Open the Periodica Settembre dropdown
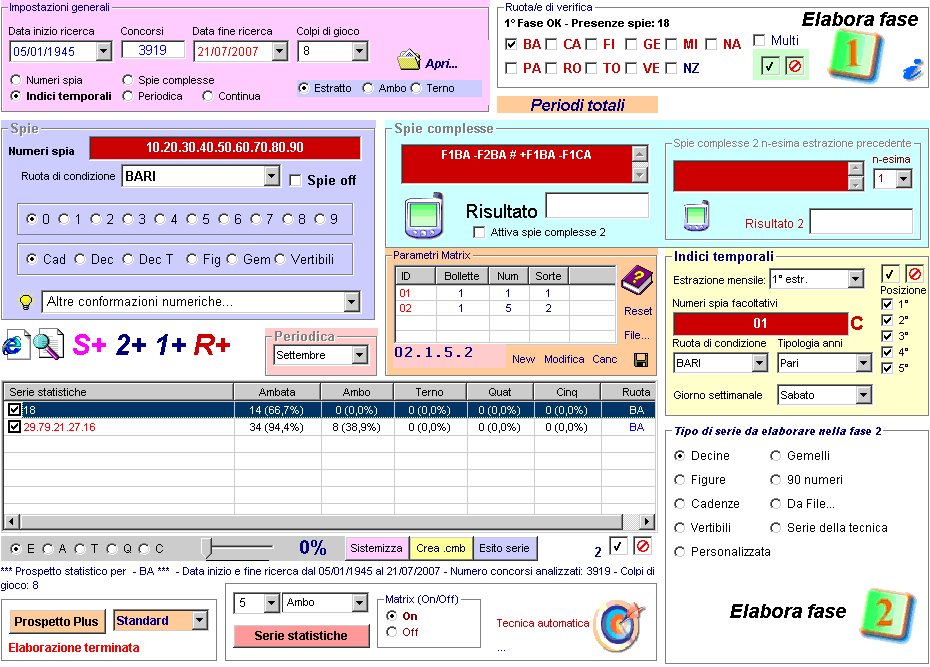 point(359,355)
